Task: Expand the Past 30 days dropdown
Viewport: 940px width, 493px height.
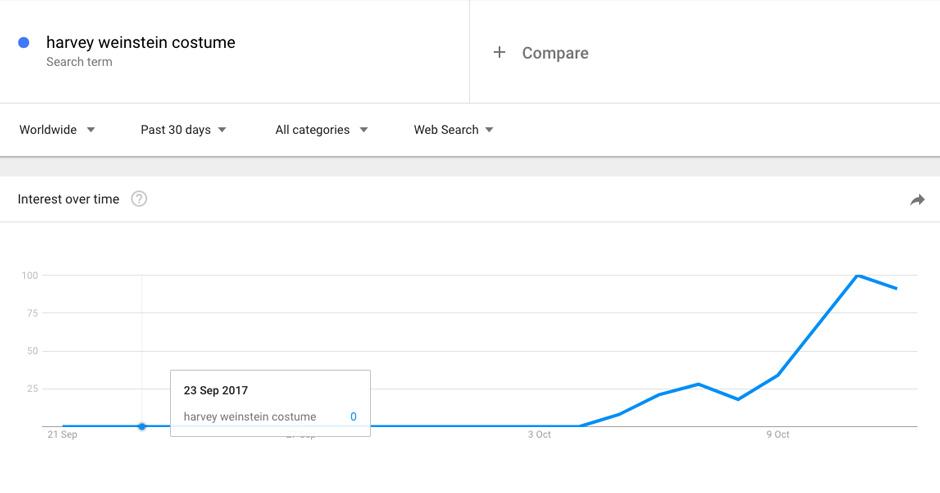Action: 183,130
